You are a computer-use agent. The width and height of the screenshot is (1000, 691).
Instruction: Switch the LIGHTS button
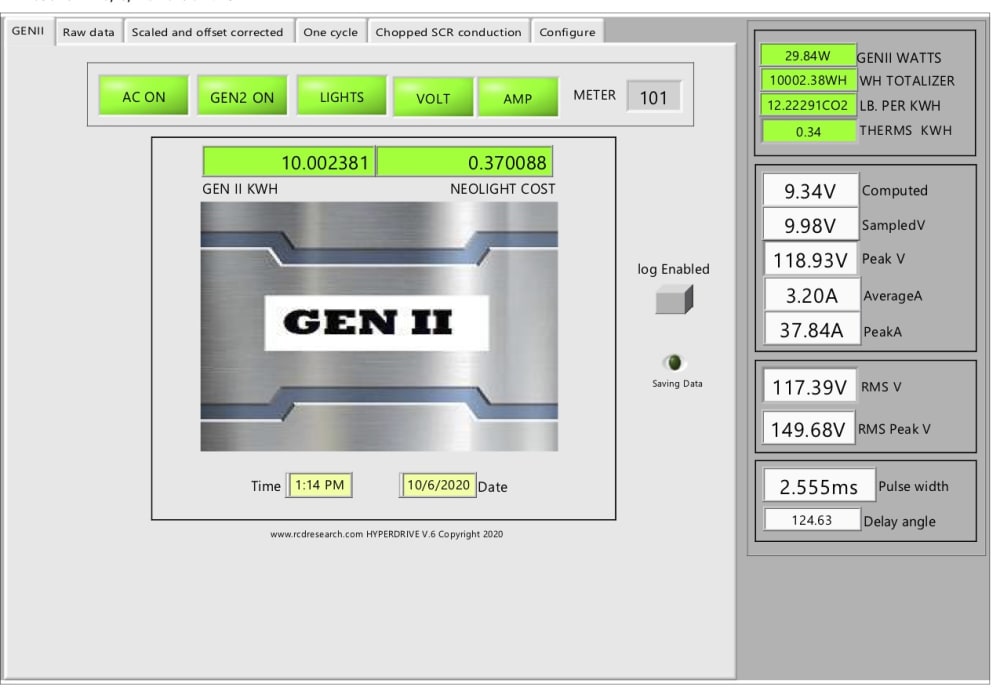[341, 96]
